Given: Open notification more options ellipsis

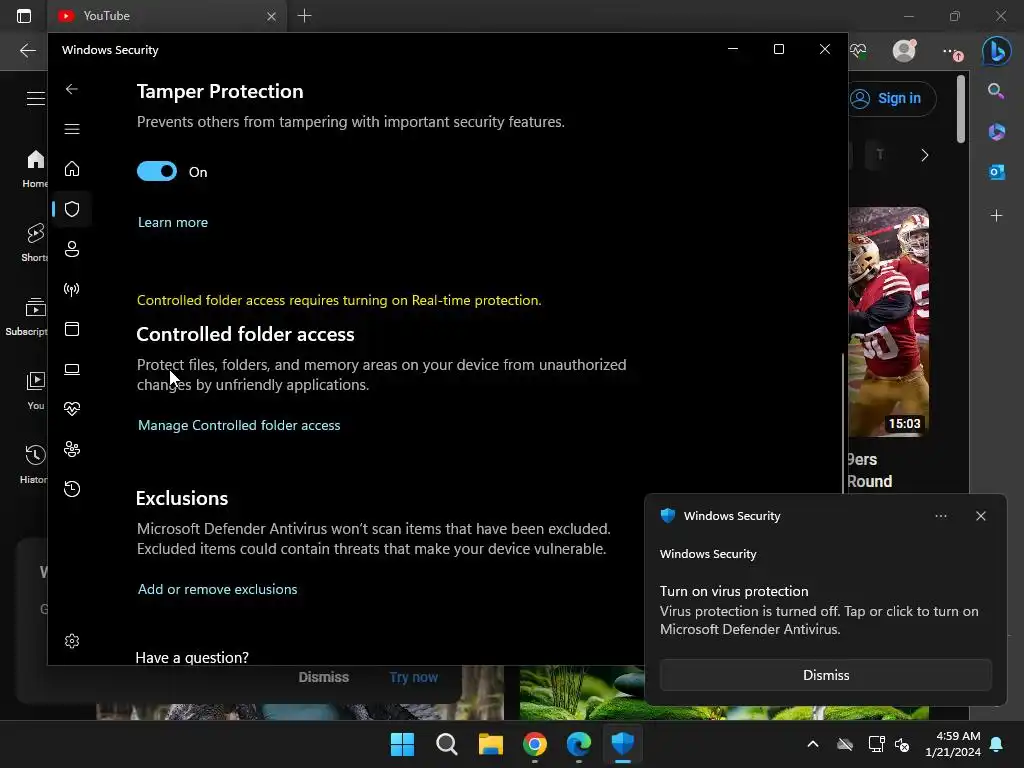Looking at the screenshot, I should pyautogui.click(x=940, y=516).
